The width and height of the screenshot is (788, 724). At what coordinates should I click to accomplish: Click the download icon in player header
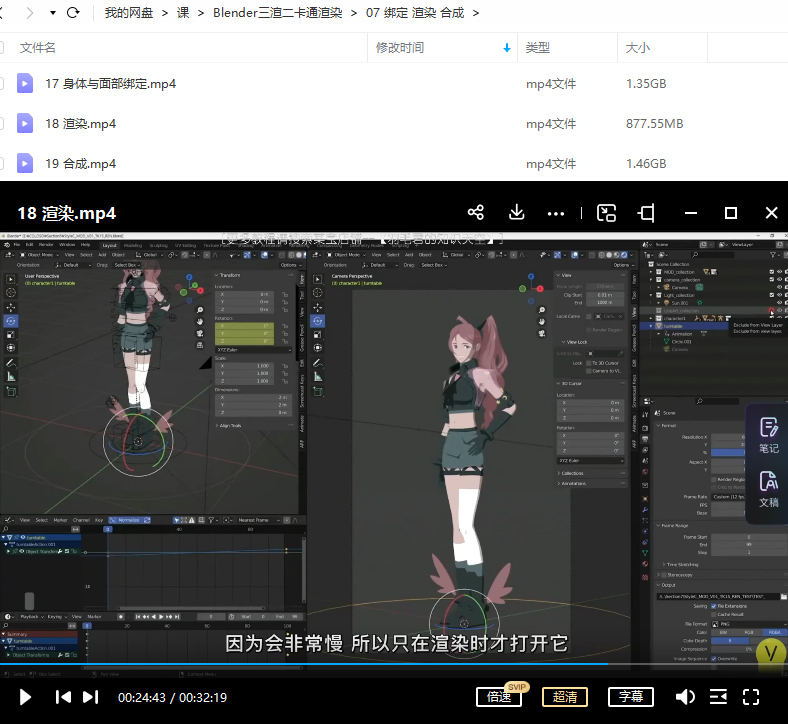click(x=517, y=213)
